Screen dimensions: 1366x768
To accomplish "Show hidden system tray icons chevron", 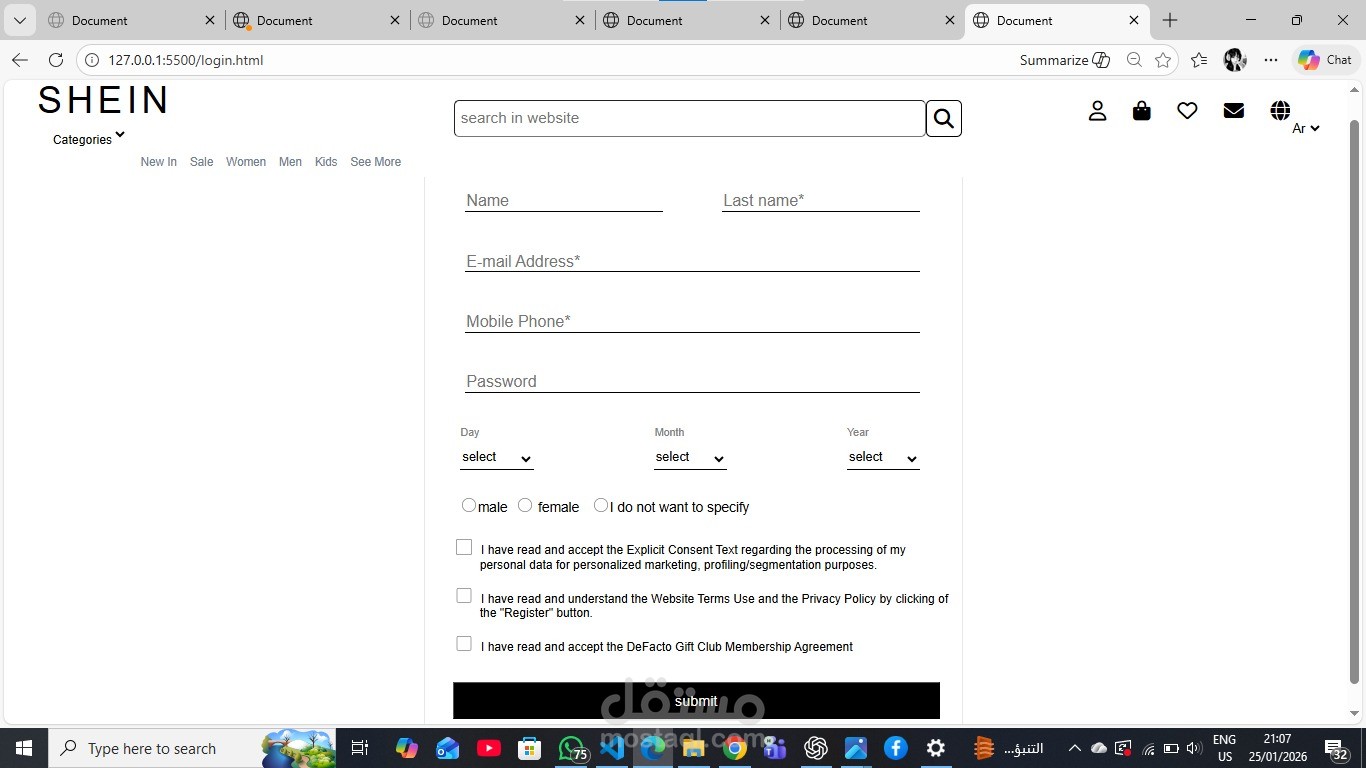I will click(x=1074, y=748).
